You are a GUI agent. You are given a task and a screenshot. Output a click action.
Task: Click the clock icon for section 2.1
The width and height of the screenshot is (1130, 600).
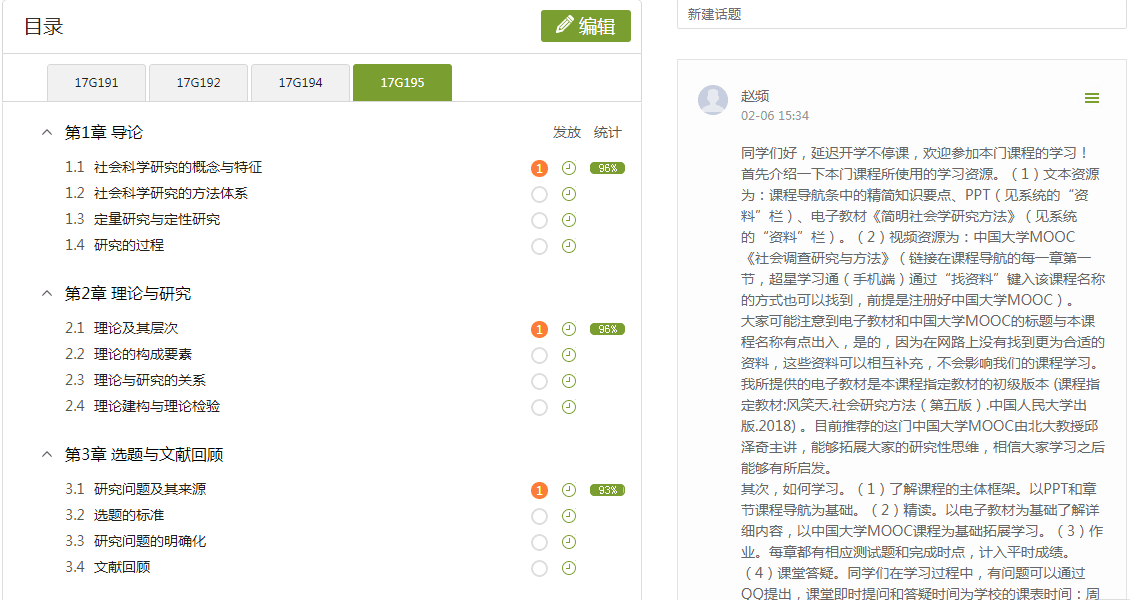tap(569, 329)
